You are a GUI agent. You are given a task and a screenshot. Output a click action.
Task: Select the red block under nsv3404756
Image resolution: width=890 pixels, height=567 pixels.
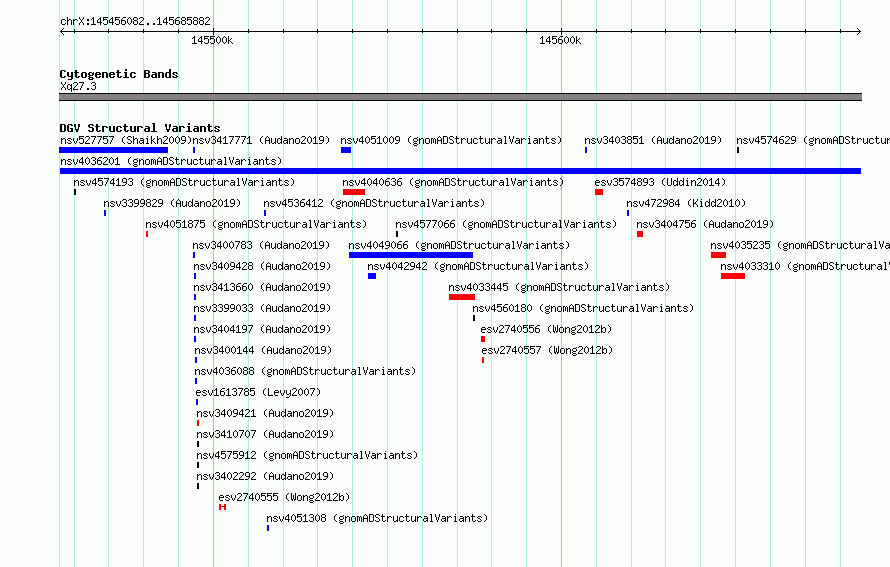[640, 234]
